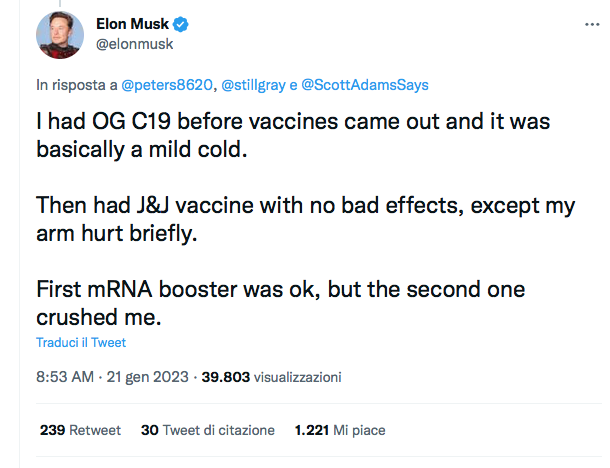Click the "In risposta a" label

tap(77, 85)
